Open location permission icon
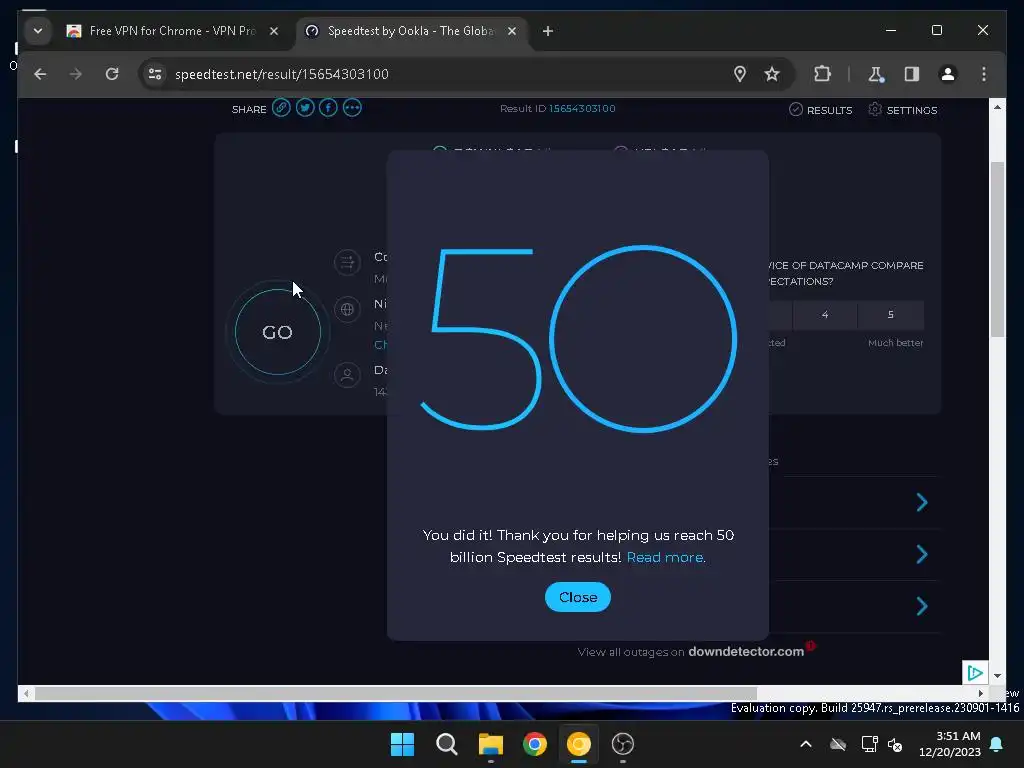 click(739, 74)
